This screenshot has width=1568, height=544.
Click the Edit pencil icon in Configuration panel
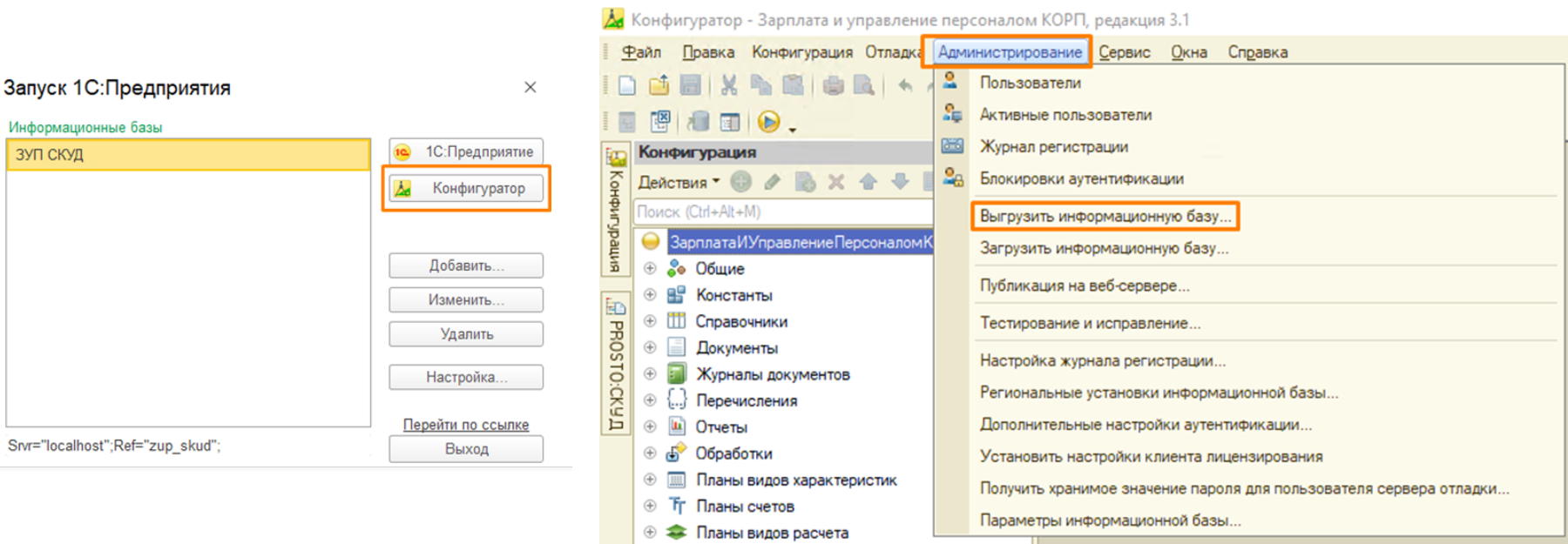[773, 182]
